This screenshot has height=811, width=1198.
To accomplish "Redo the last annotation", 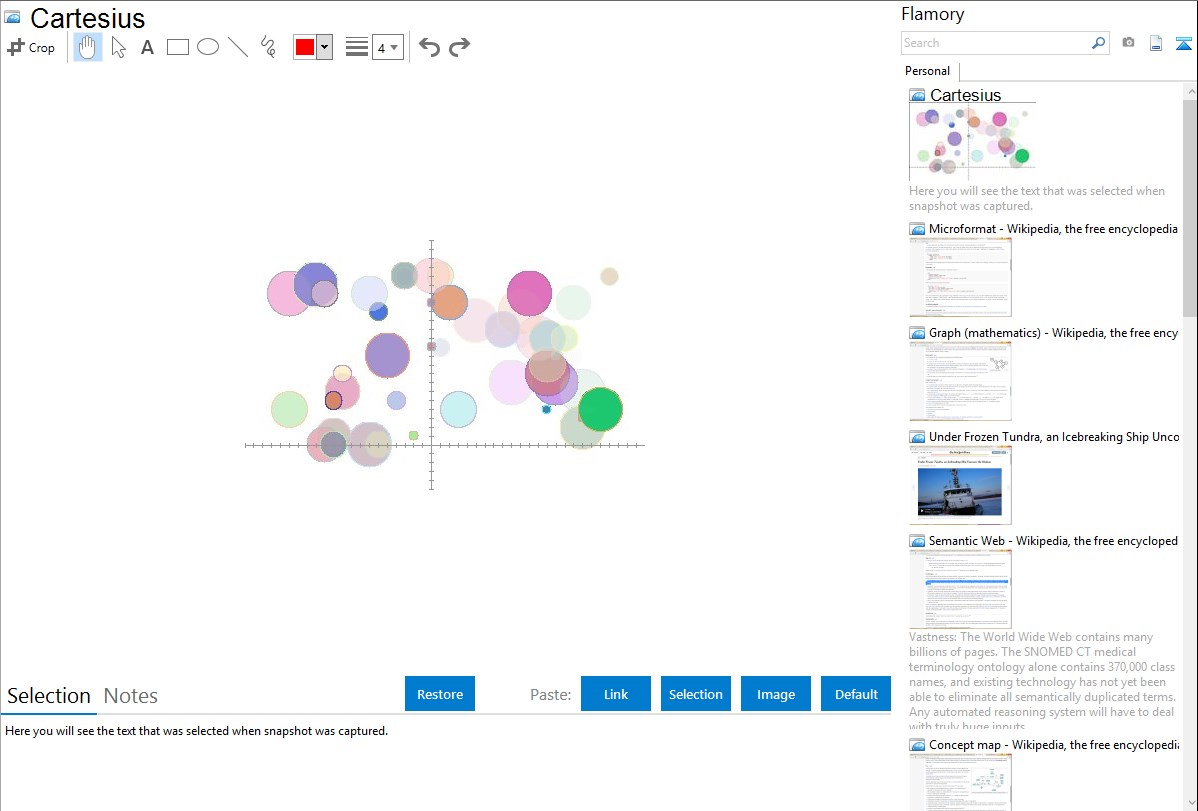I will coord(459,47).
